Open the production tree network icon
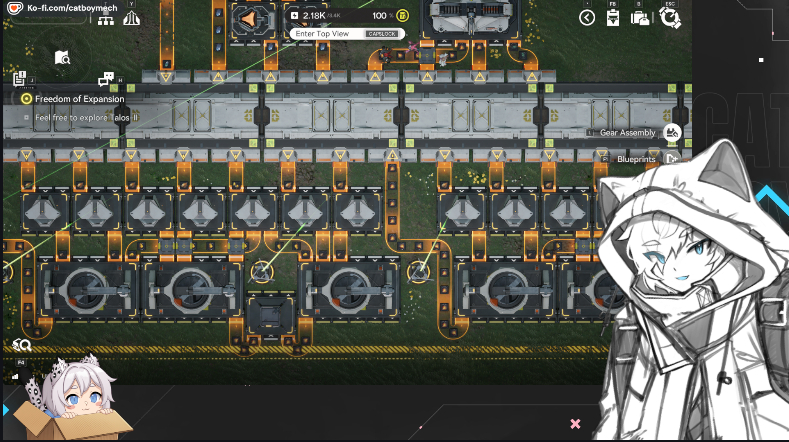The height and width of the screenshot is (442, 789). tap(105, 19)
